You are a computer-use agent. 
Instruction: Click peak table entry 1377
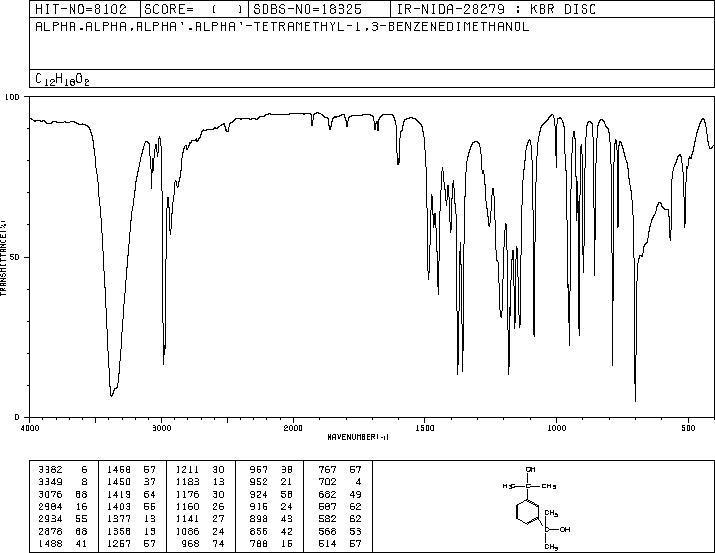coord(119,519)
